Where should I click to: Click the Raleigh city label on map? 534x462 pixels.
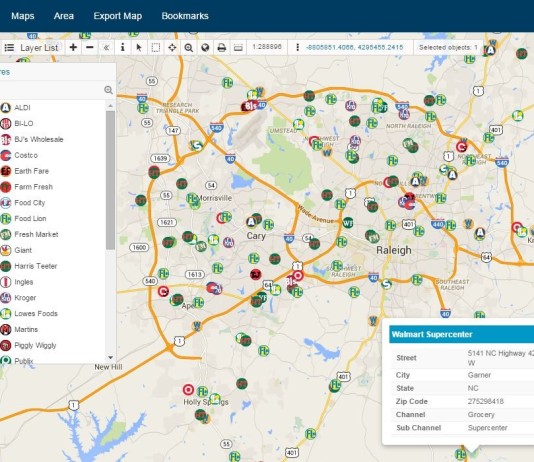pos(394,250)
